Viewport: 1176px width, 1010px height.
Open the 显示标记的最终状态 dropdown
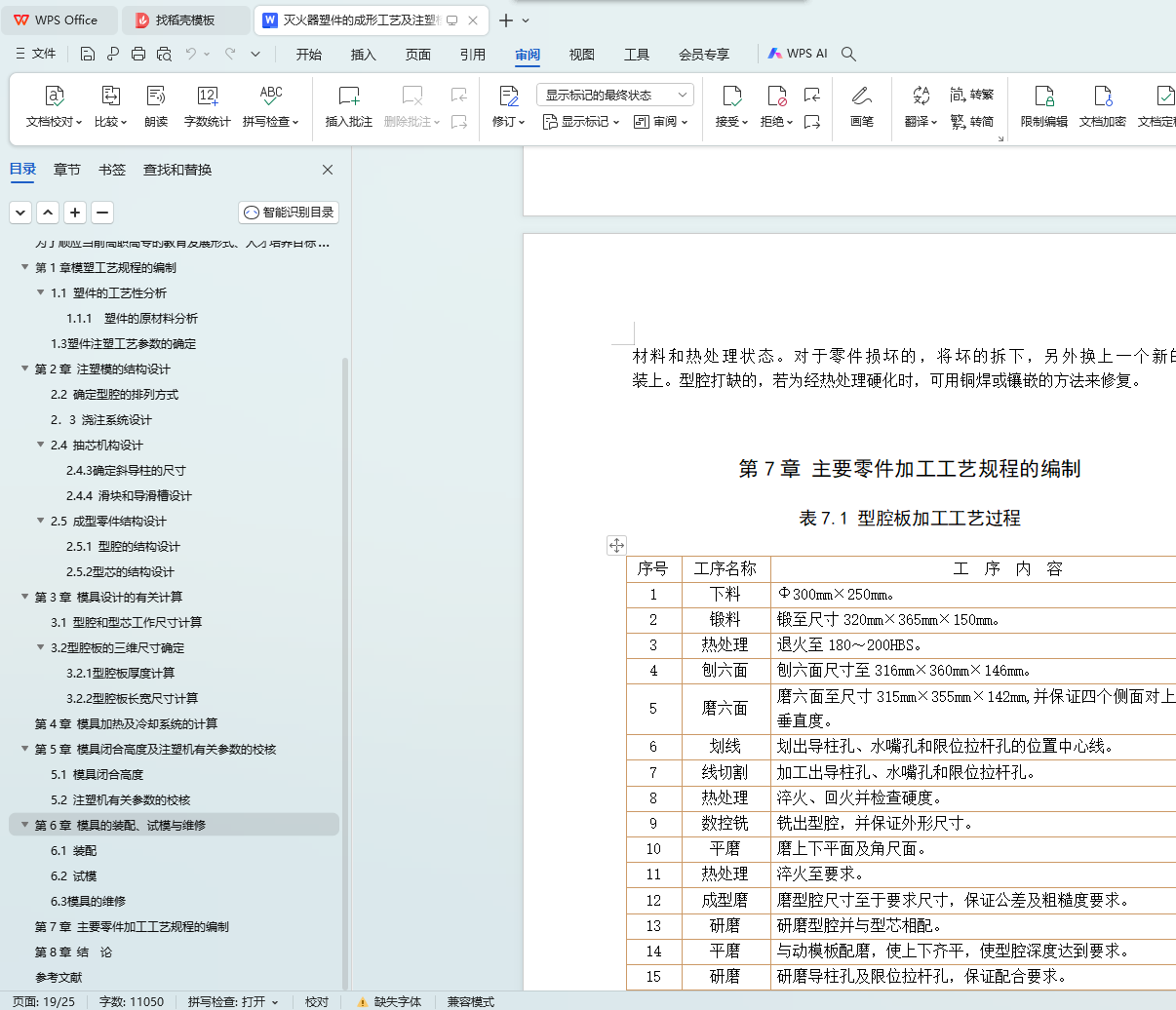[x=615, y=95]
